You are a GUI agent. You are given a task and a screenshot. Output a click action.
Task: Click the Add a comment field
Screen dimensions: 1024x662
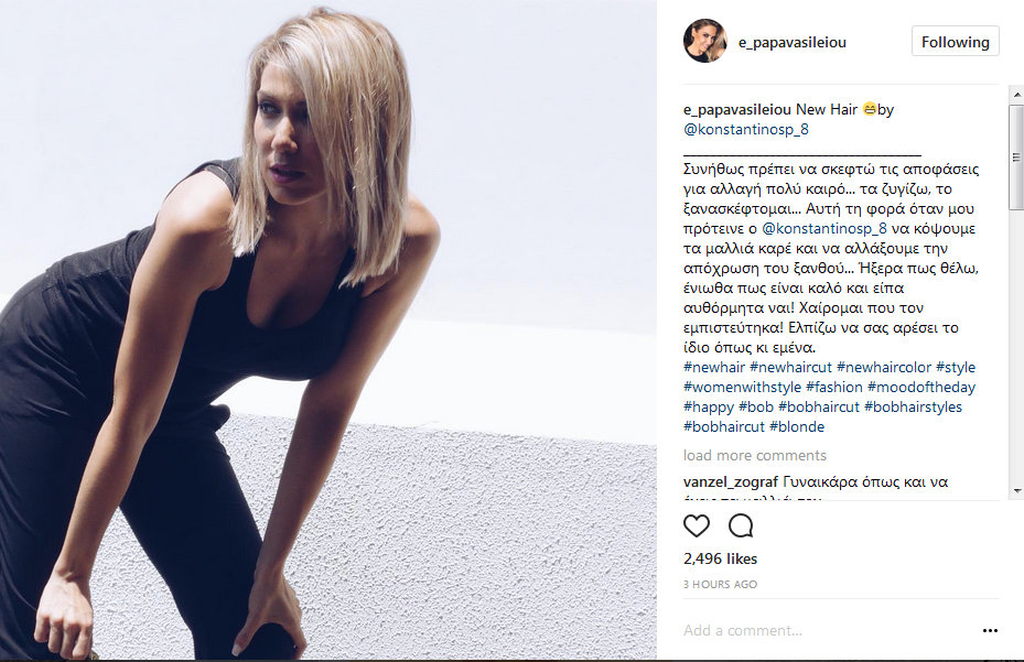(x=829, y=631)
